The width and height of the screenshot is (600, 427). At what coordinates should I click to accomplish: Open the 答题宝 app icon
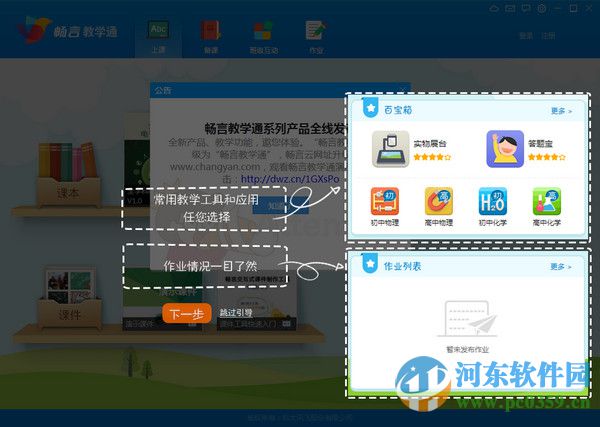505,148
